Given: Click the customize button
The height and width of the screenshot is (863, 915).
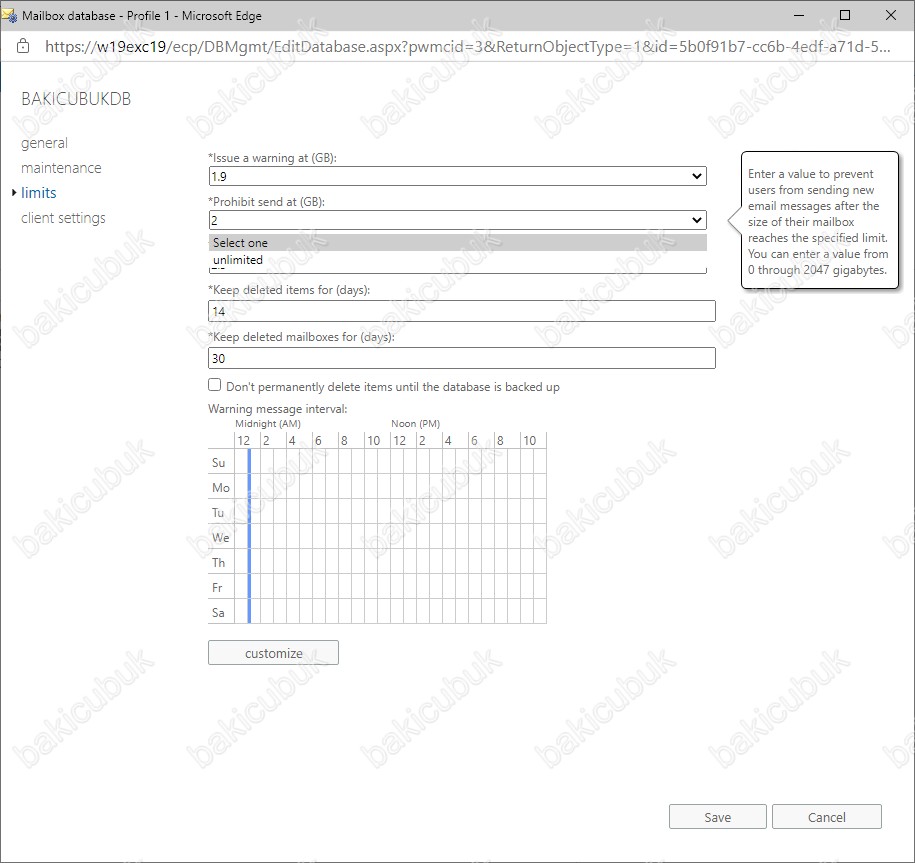Looking at the screenshot, I should coord(273,653).
